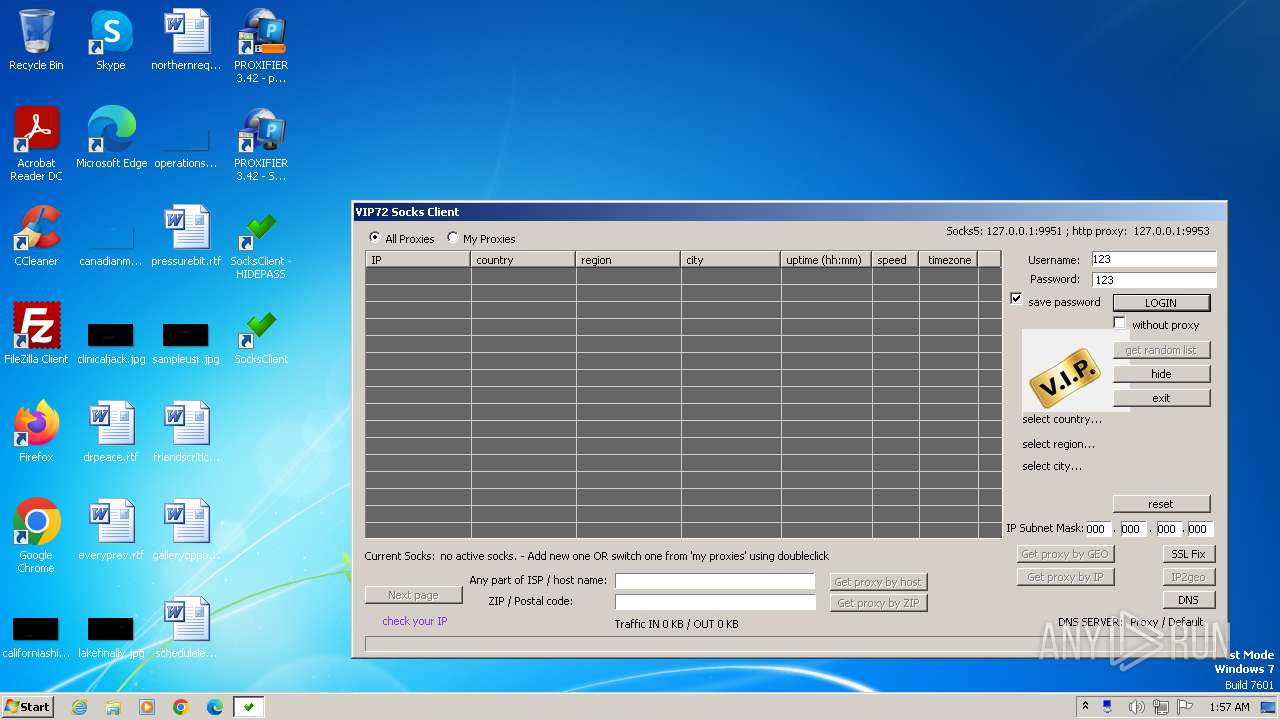Select the My Proxies radio button
This screenshot has width=1280, height=720.
453,238
